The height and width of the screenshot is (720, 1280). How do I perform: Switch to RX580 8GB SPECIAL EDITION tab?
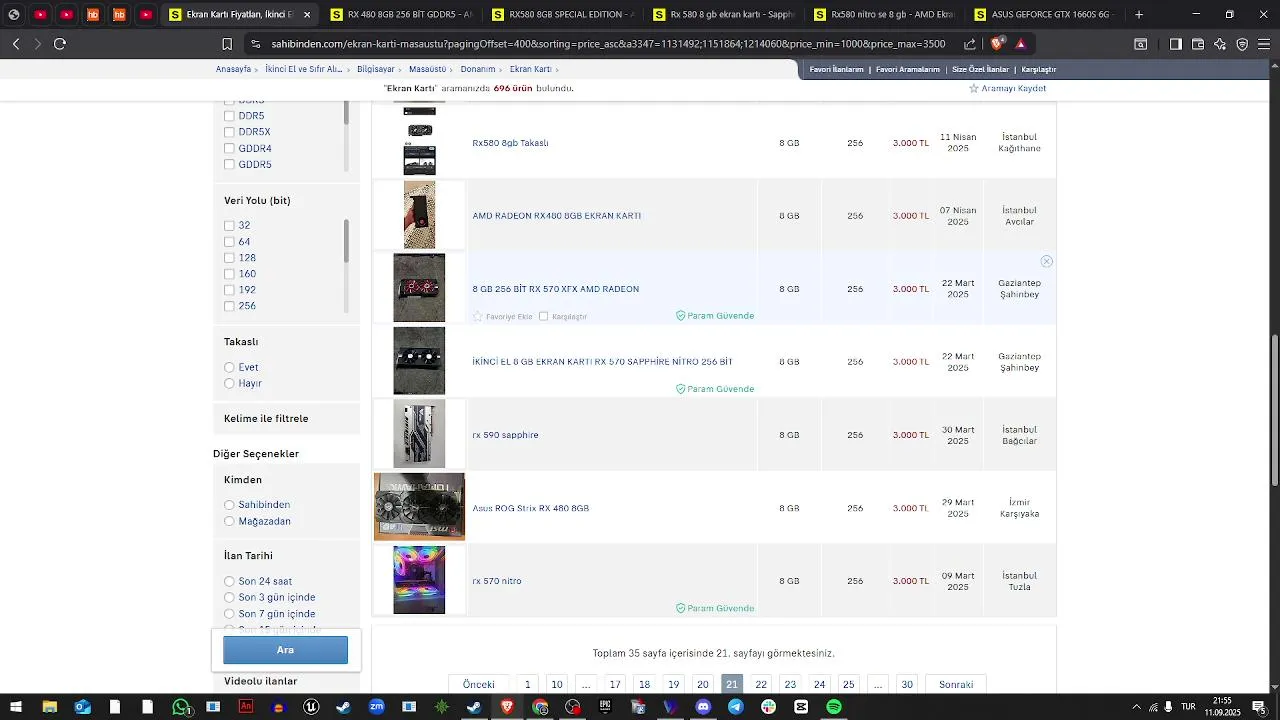point(562,15)
